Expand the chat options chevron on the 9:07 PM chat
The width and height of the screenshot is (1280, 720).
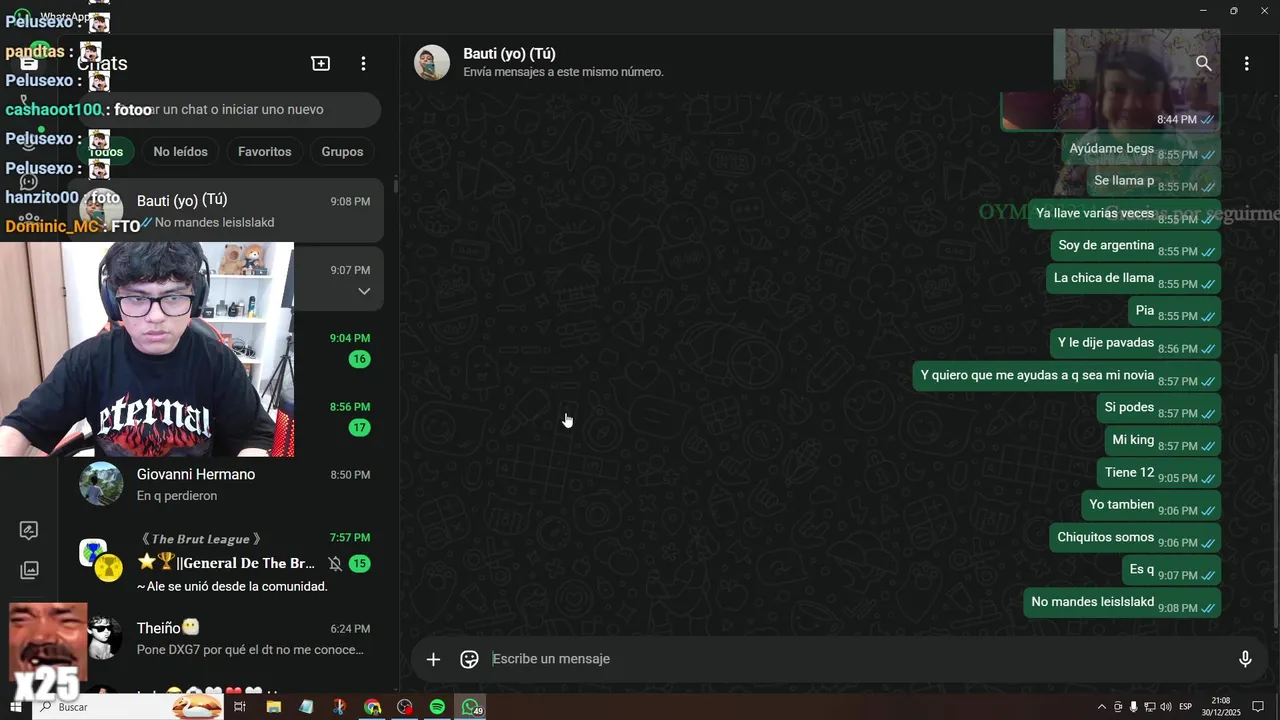coord(364,291)
